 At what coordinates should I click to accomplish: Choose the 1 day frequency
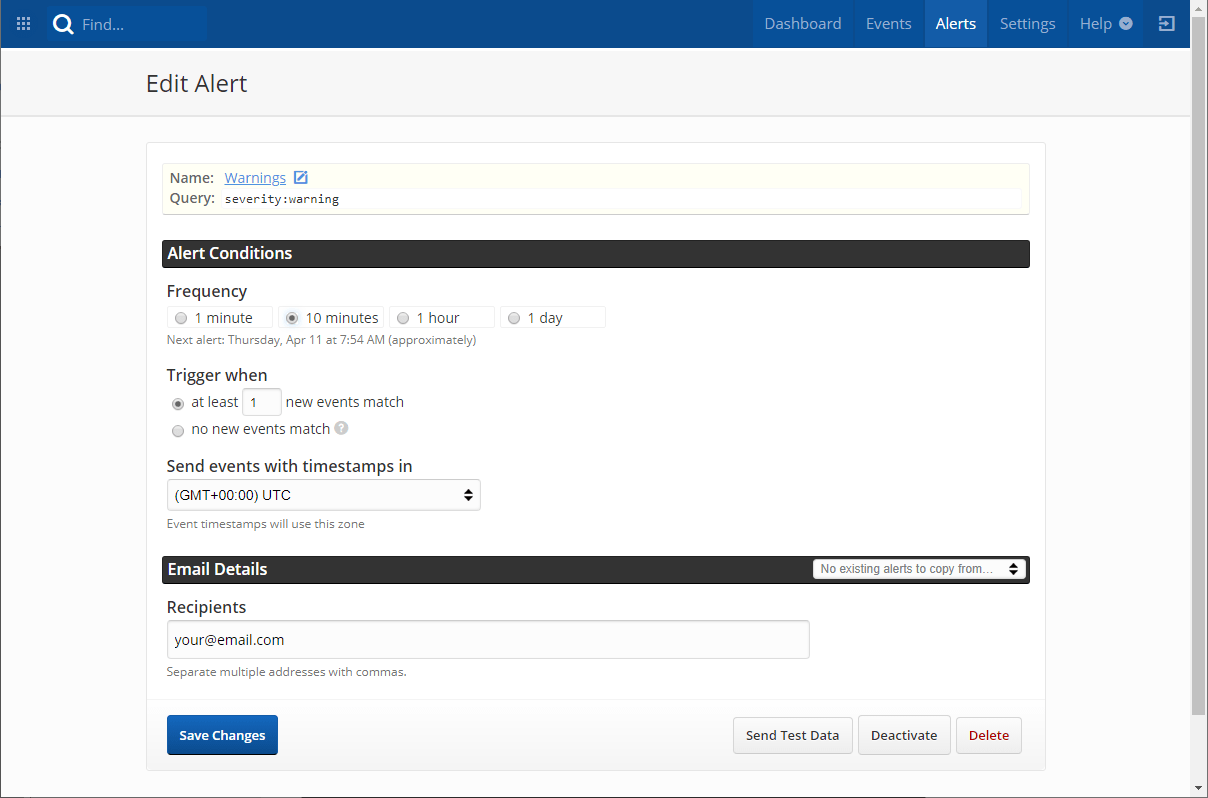(514, 318)
